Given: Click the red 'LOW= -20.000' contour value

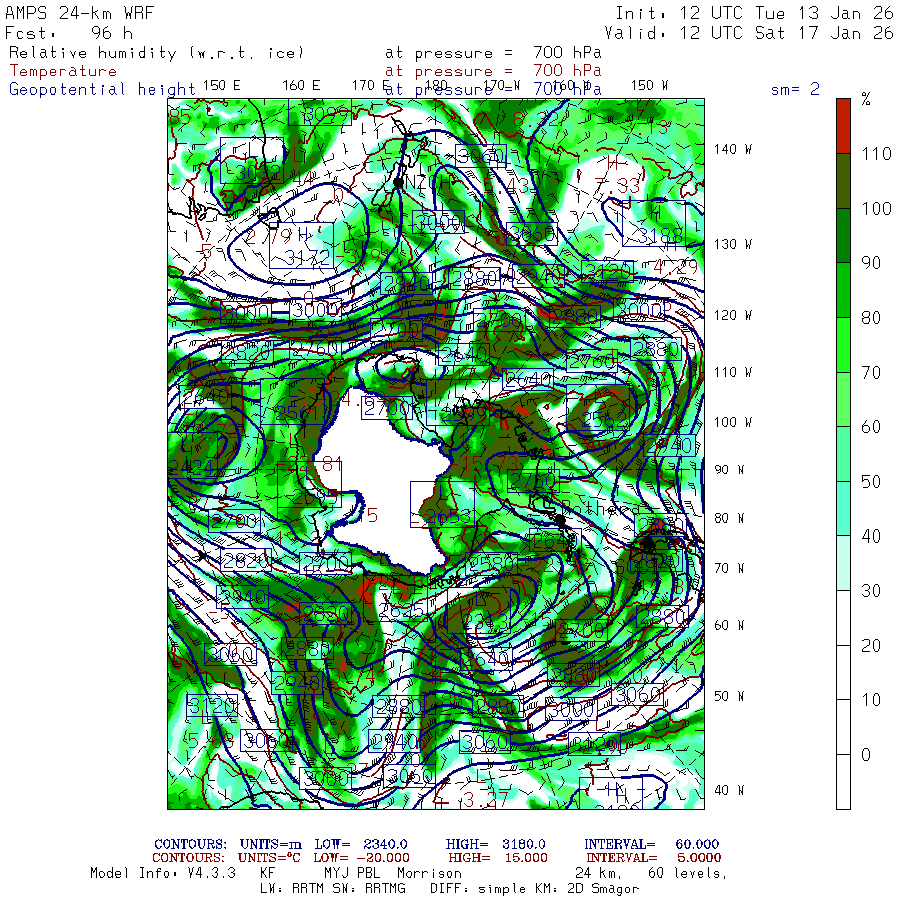Looking at the screenshot, I should pyautogui.click(x=361, y=858).
